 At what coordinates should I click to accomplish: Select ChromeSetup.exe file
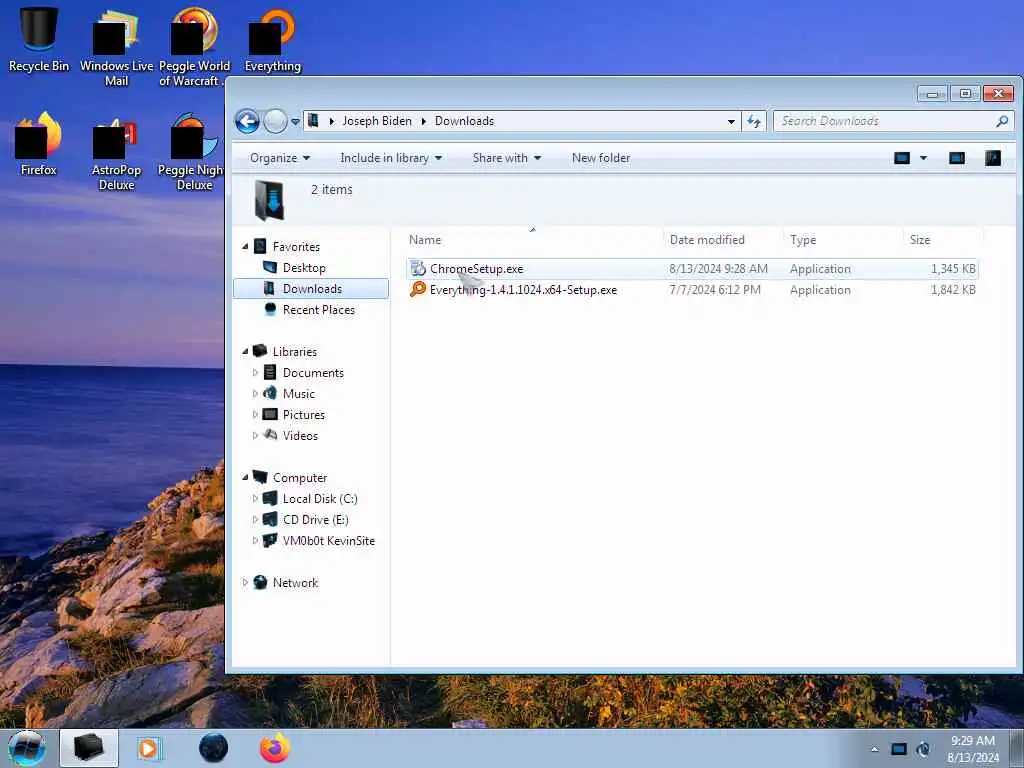click(692, 269)
